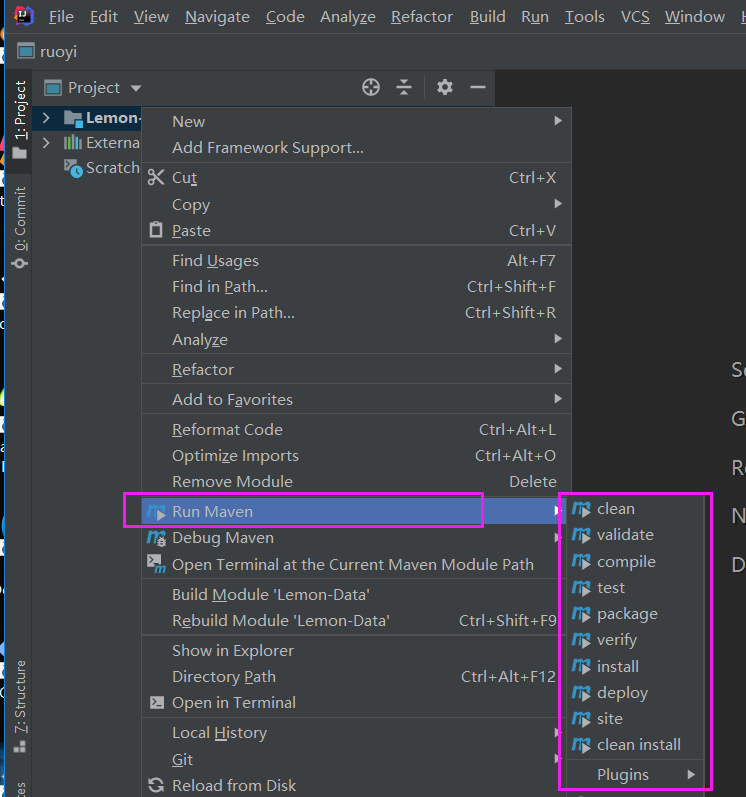Click the scissors Cut icon
Screen dimensions: 746x797
(x=155, y=178)
